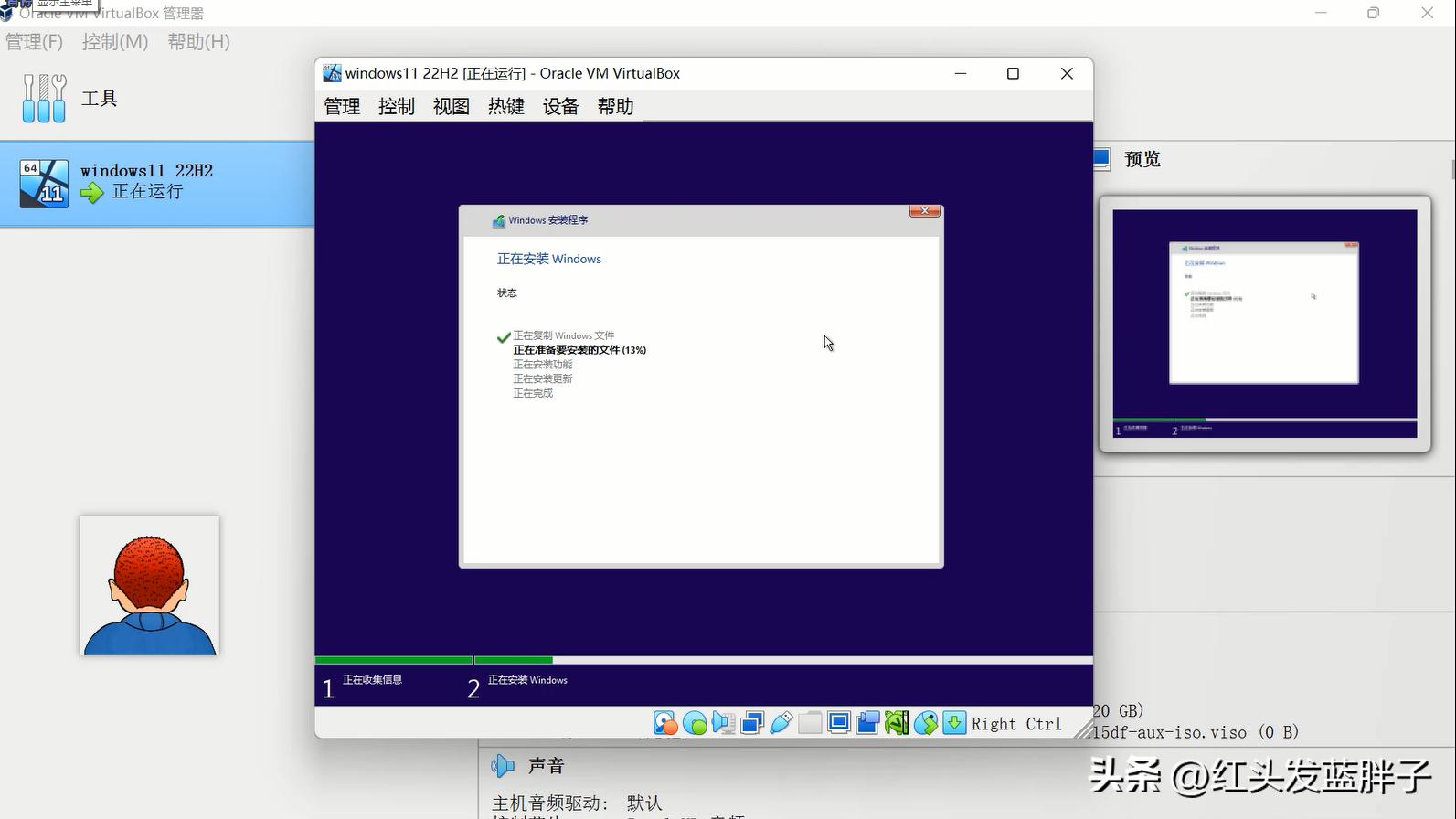Click the display settings status icon

click(839, 723)
